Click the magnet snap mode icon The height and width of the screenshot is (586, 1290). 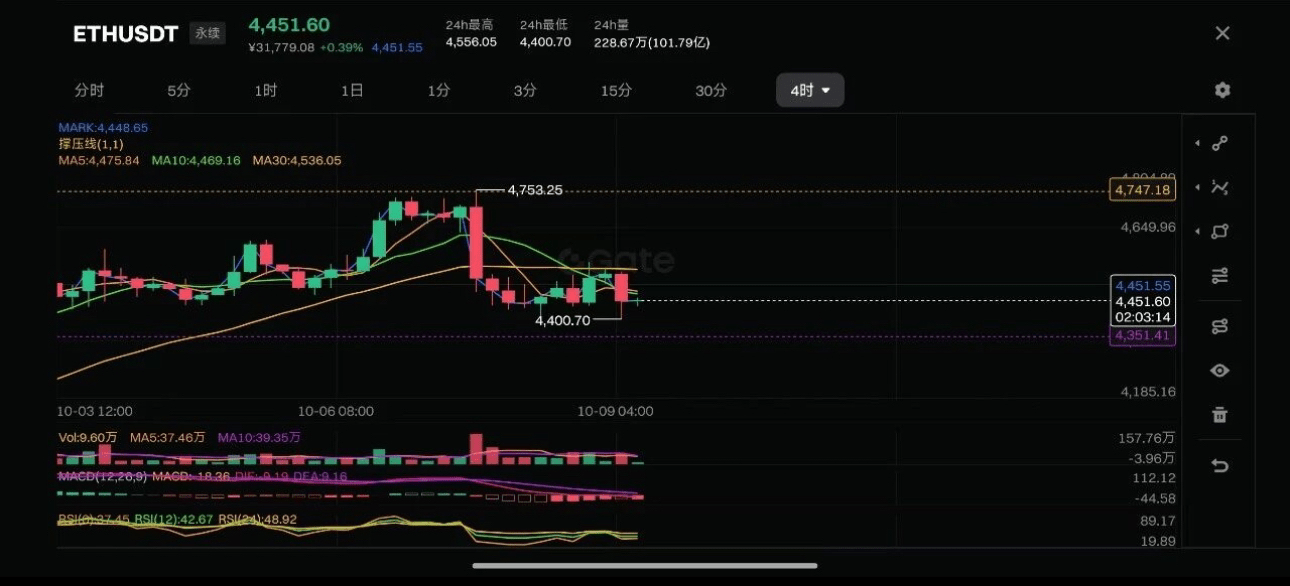click(1220, 326)
